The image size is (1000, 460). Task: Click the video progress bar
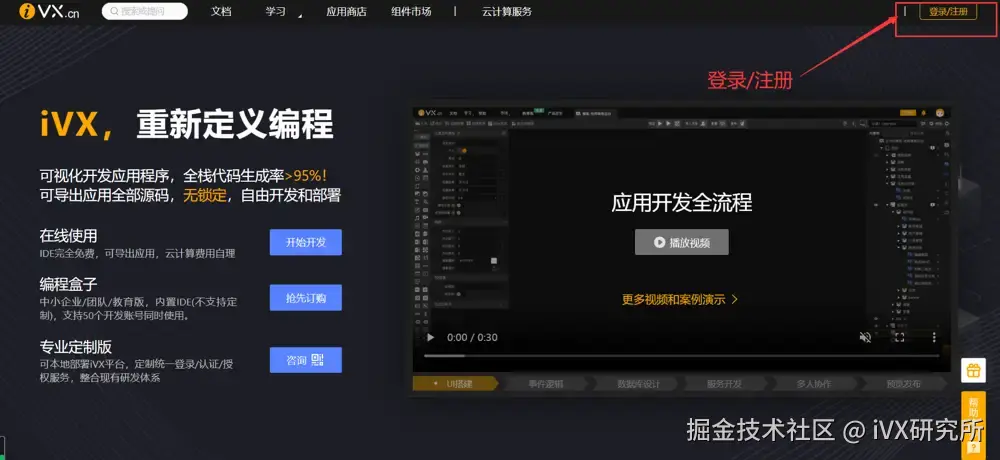pos(681,355)
